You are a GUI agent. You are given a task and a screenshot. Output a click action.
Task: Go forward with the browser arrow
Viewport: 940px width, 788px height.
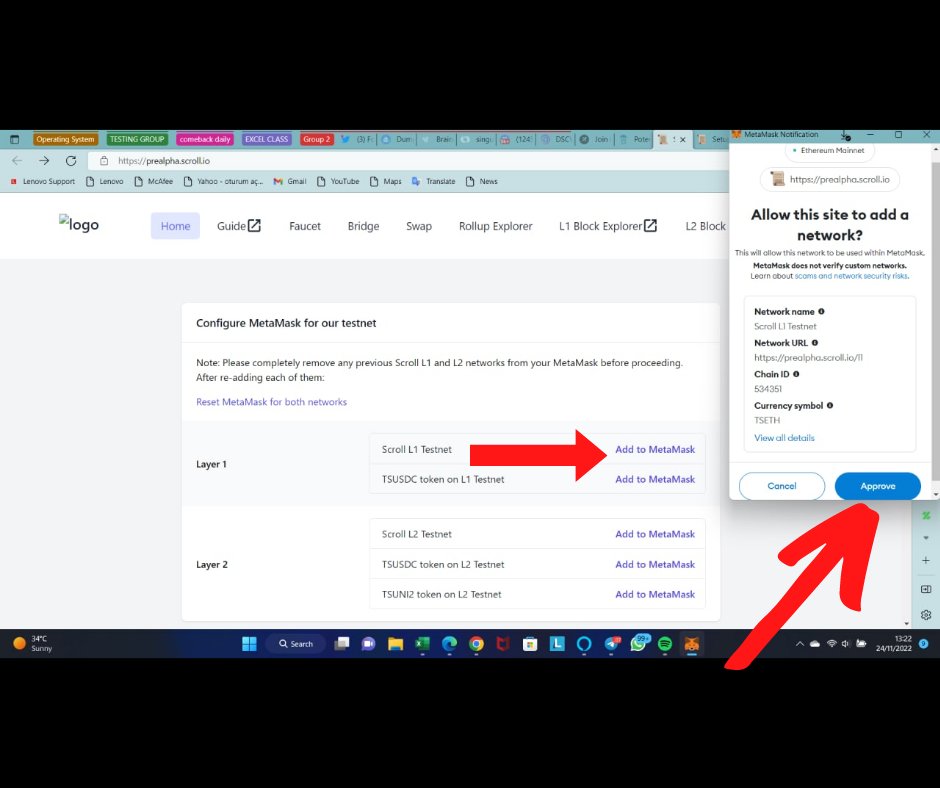tap(44, 161)
